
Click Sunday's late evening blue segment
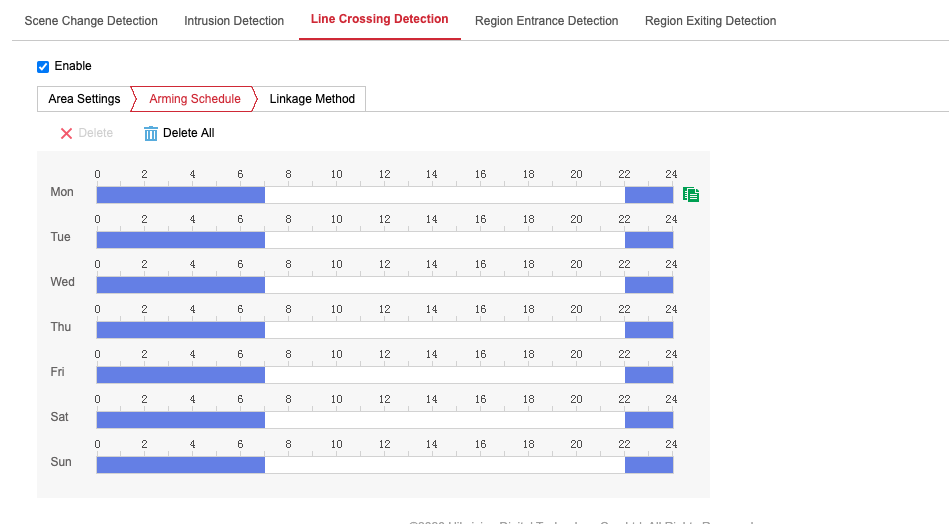tap(648, 465)
